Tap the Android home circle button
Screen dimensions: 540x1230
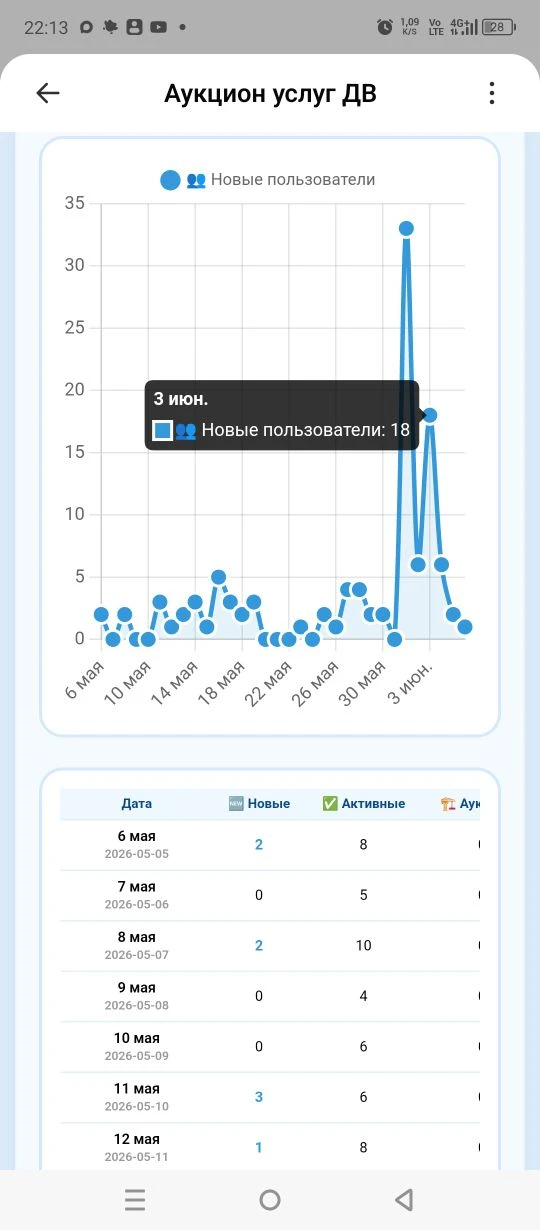point(270,1200)
